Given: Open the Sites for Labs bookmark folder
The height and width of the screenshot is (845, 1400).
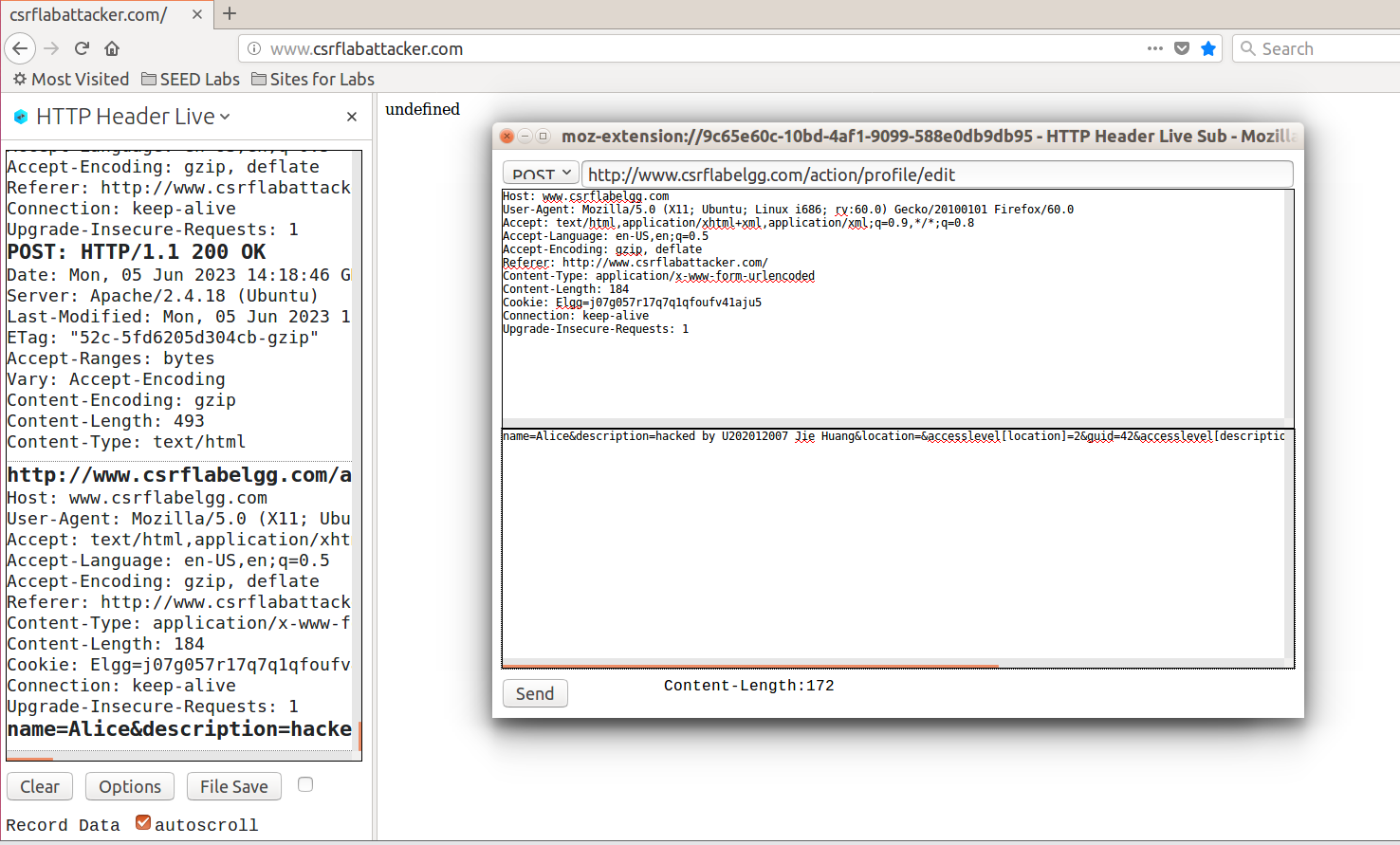Looking at the screenshot, I should pos(313,79).
